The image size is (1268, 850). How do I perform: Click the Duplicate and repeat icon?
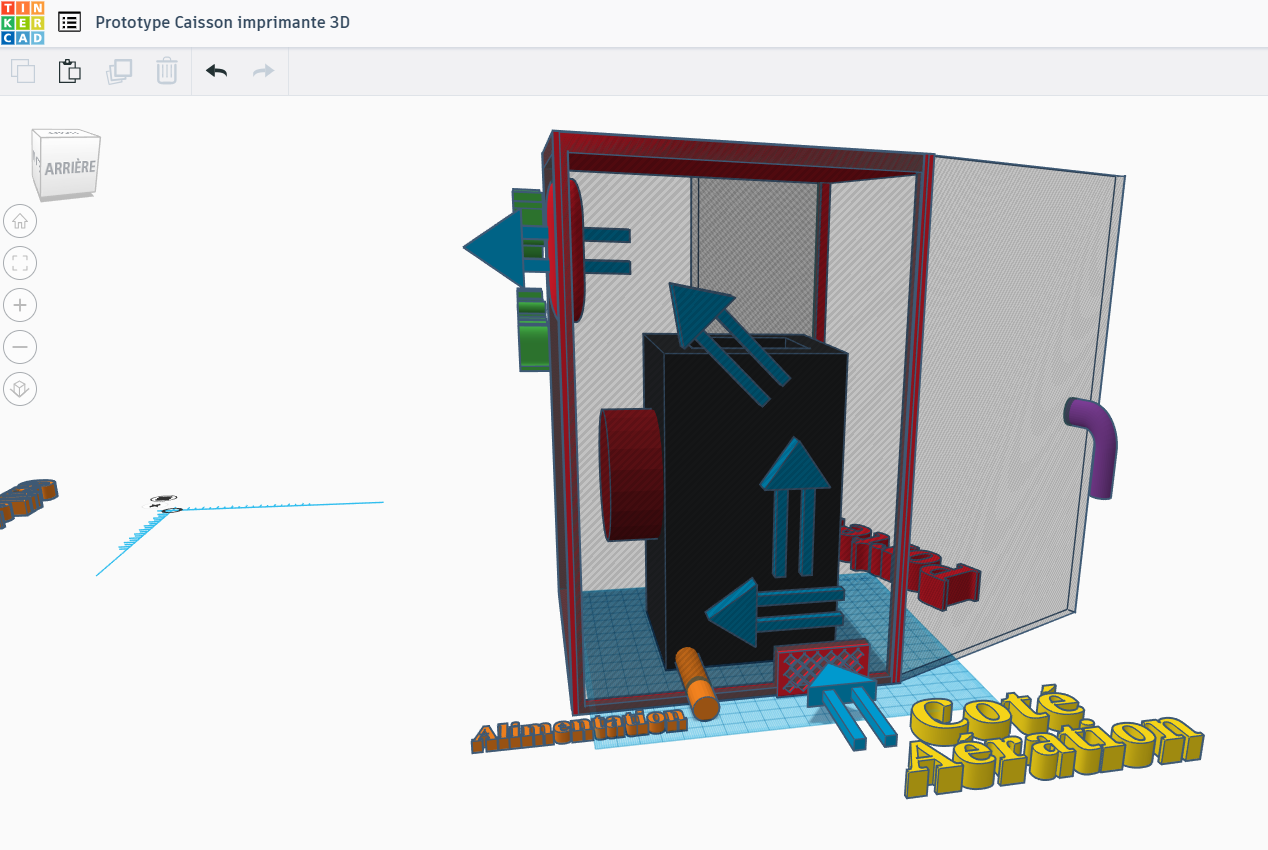point(119,71)
